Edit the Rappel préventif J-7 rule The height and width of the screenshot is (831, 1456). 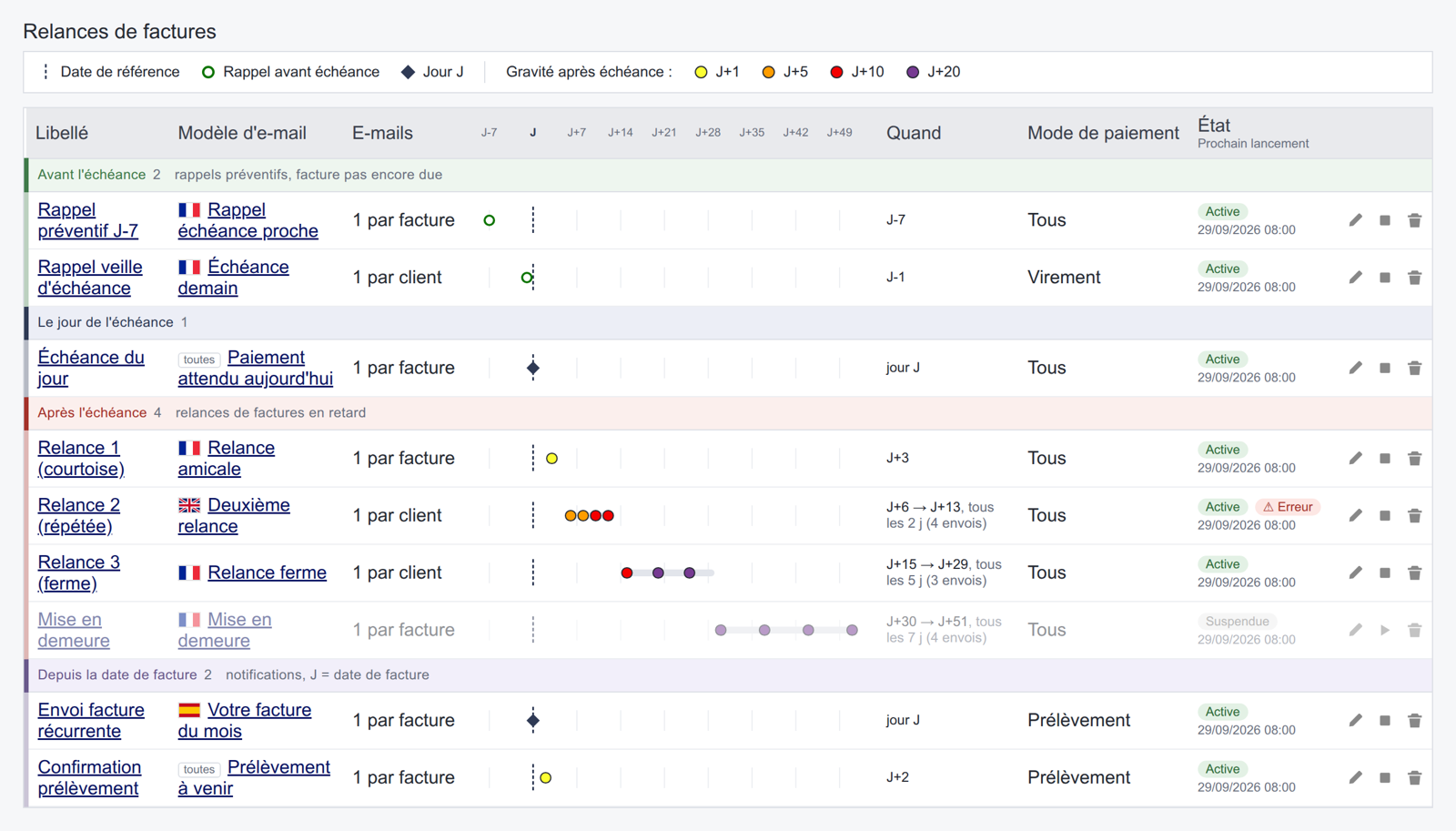[x=1356, y=220]
